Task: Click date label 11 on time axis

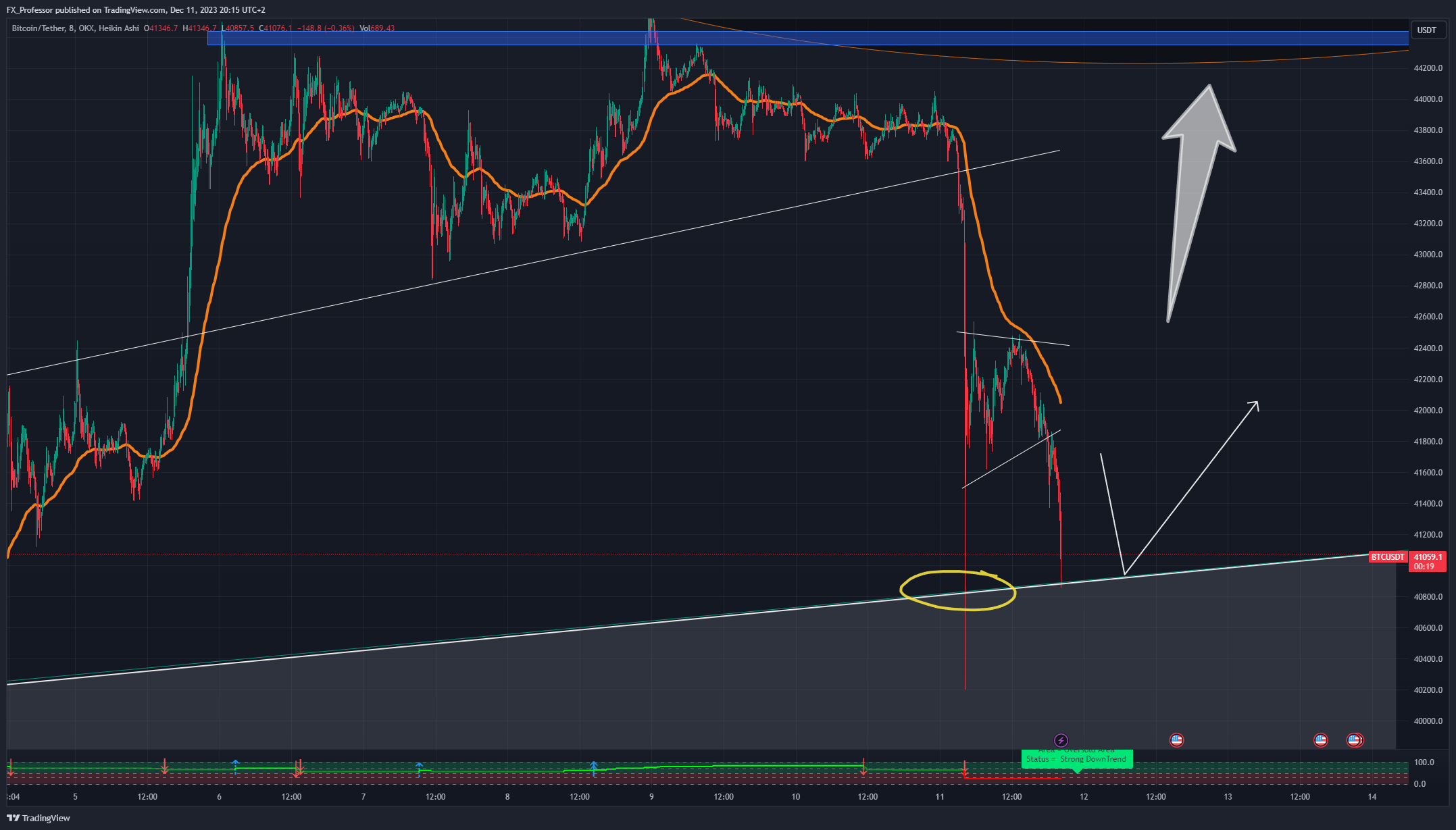Action: tap(940, 797)
